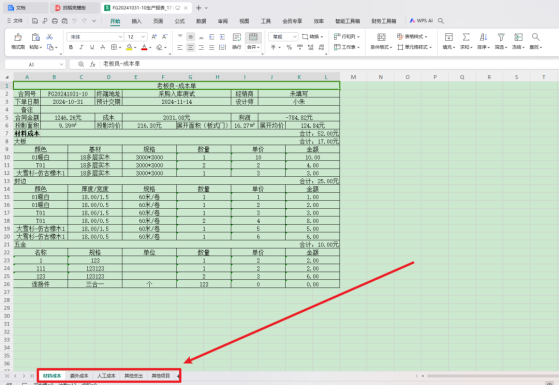Toggle Bold formatting

71,47
